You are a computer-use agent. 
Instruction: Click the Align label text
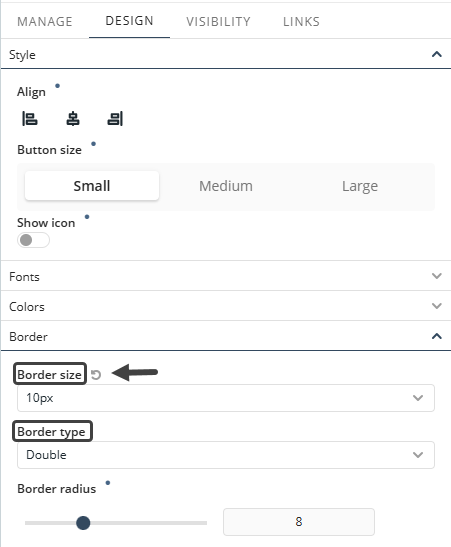point(31,92)
